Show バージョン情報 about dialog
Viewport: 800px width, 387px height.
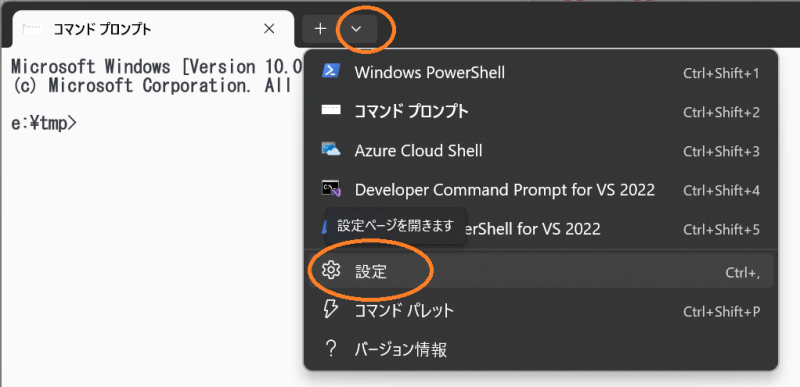point(541,350)
